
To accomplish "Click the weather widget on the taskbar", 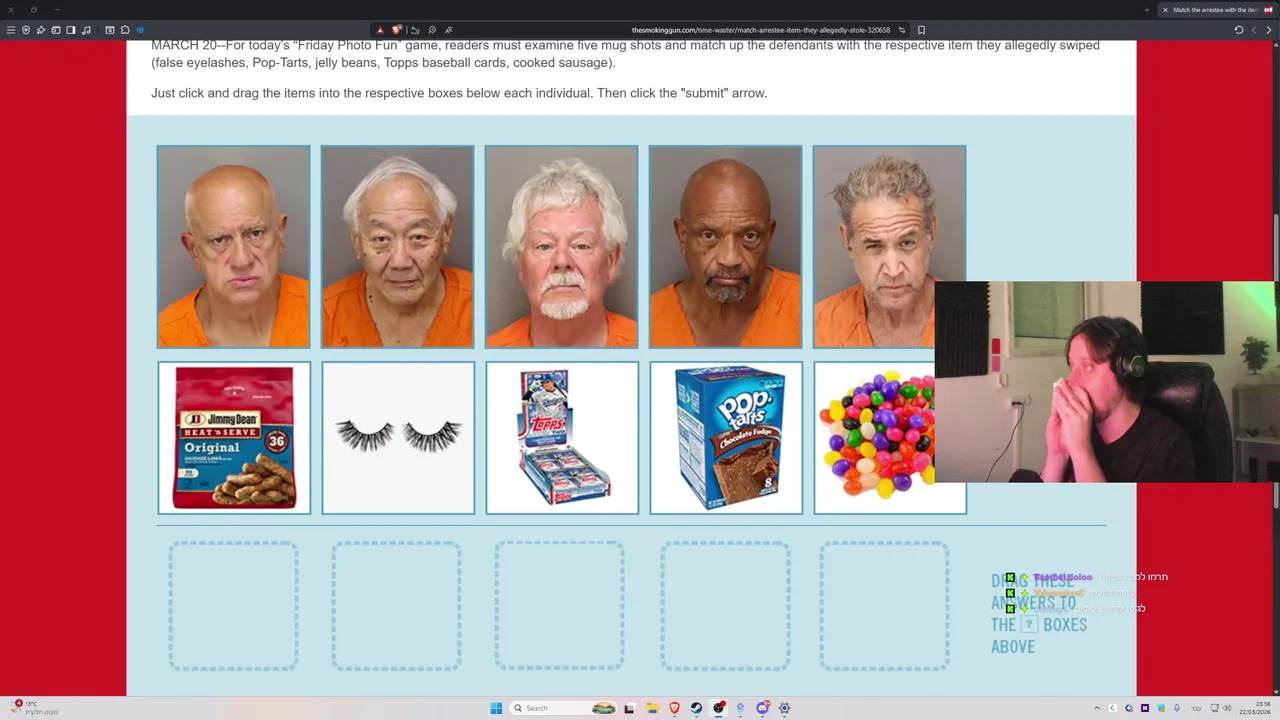I will click(32, 708).
